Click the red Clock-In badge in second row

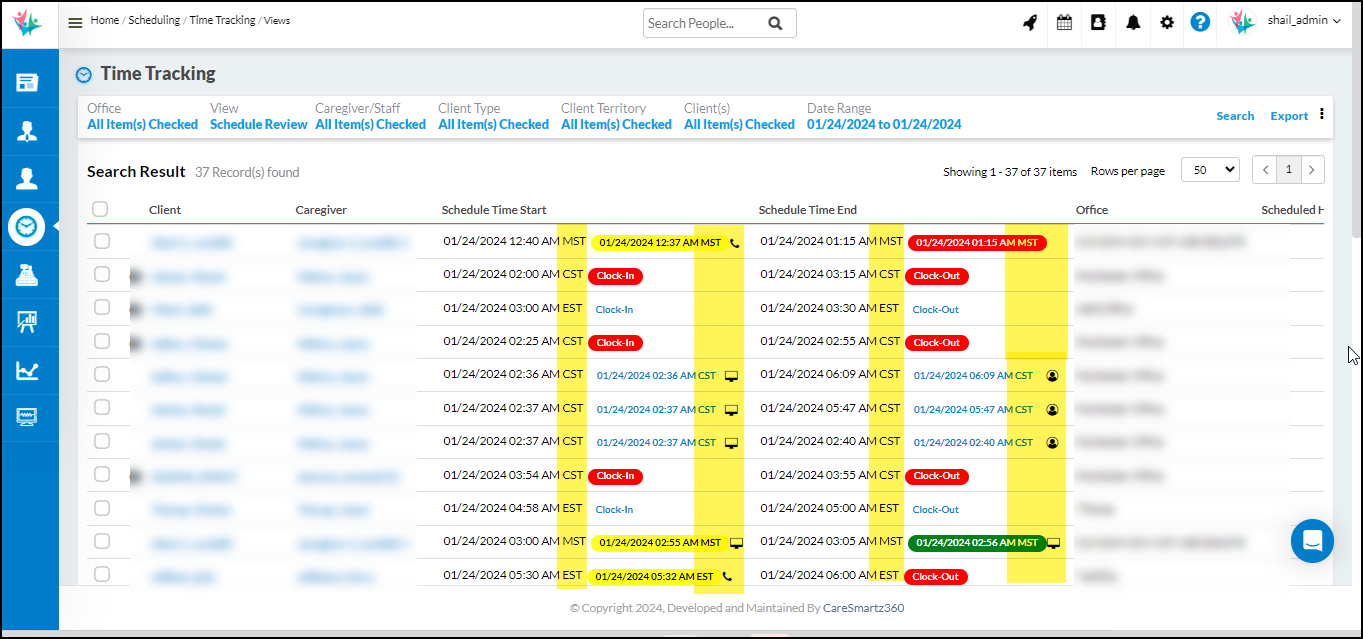tap(615, 276)
